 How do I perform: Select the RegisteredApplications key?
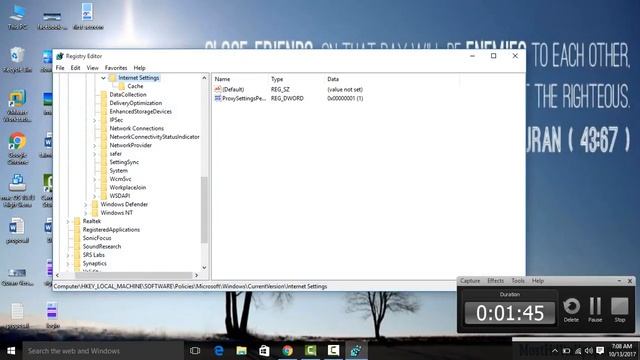tap(111, 230)
